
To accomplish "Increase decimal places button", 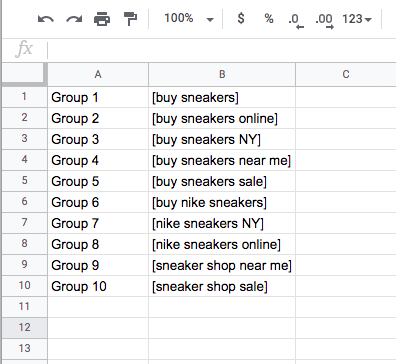I will click(324, 20).
